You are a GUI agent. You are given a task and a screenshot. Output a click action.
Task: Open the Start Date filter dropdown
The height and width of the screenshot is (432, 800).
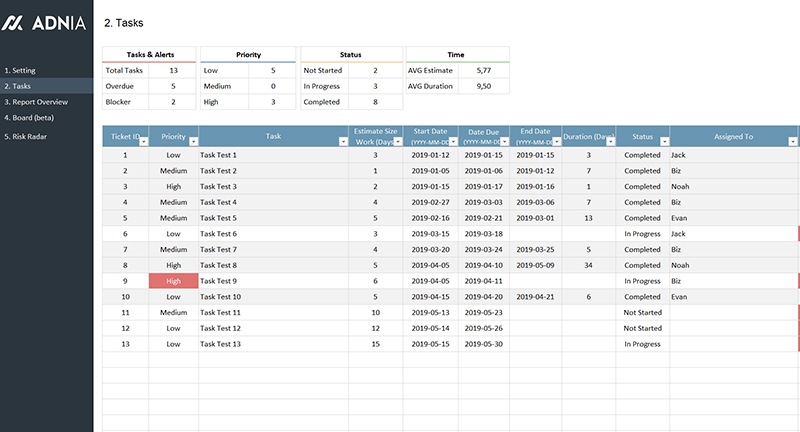452,142
